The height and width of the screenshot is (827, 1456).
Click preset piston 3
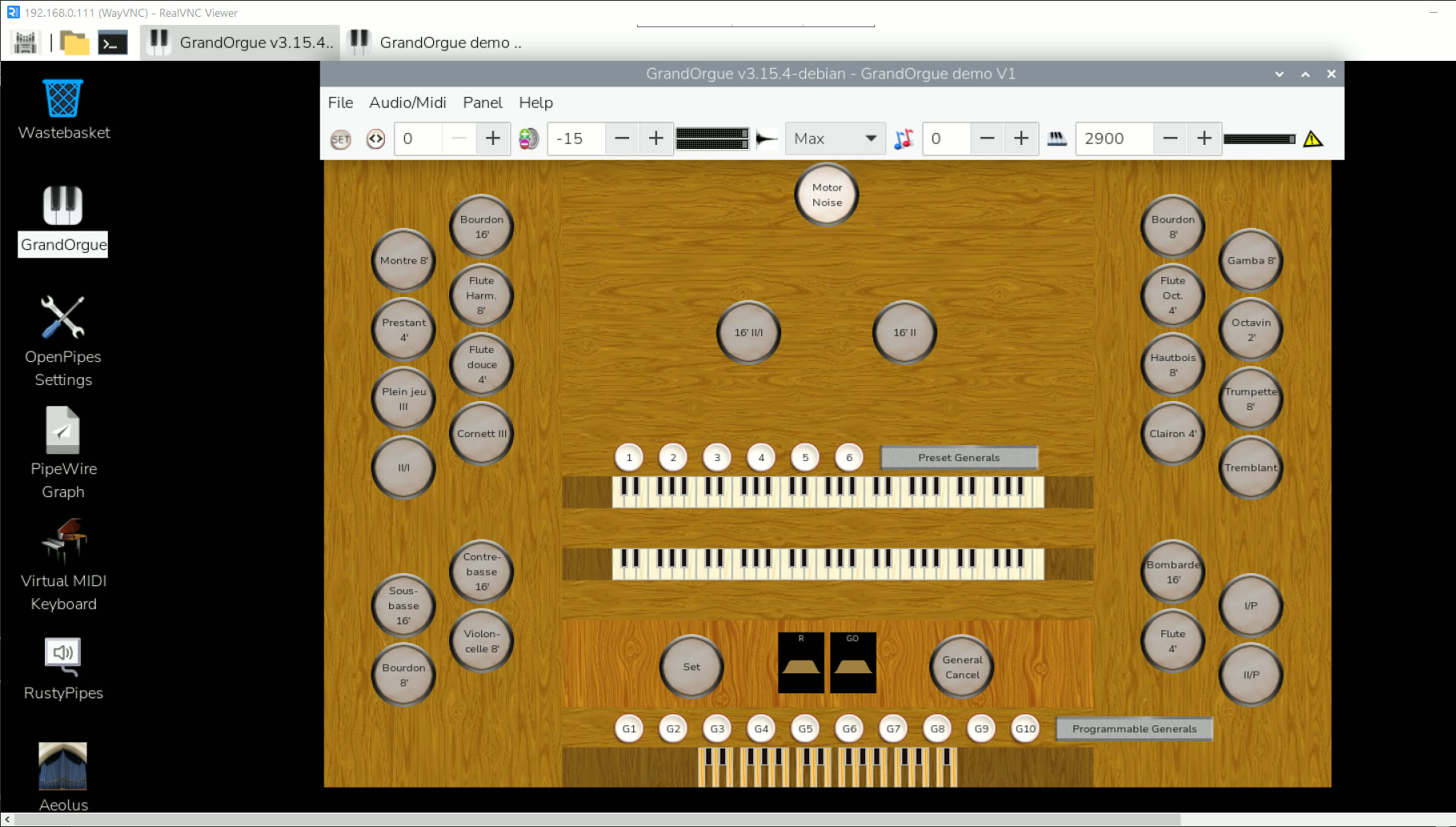[717, 458]
